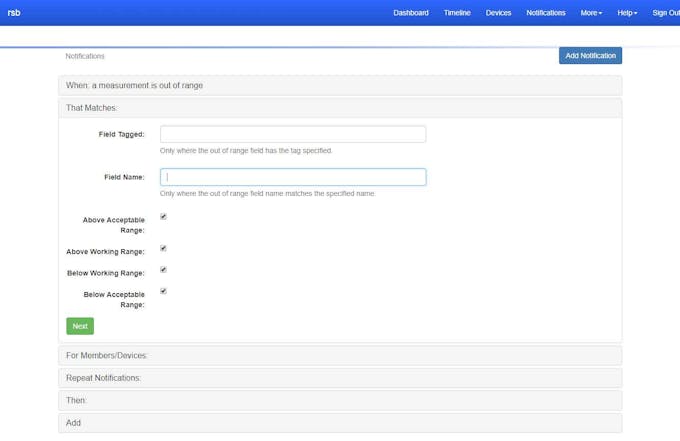This screenshot has height=441, width=680.
Task: Uncheck Below Acceptable Range checkbox
Action: (x=163, y=291)
